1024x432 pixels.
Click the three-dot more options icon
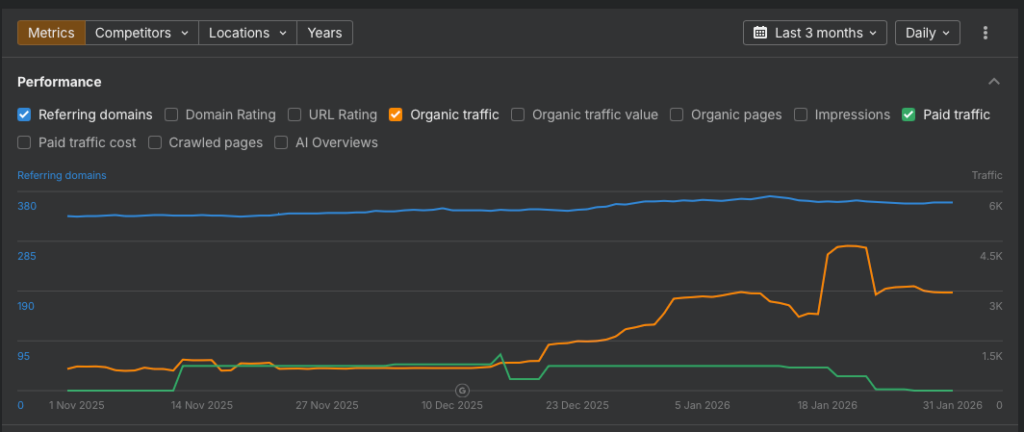985,33
